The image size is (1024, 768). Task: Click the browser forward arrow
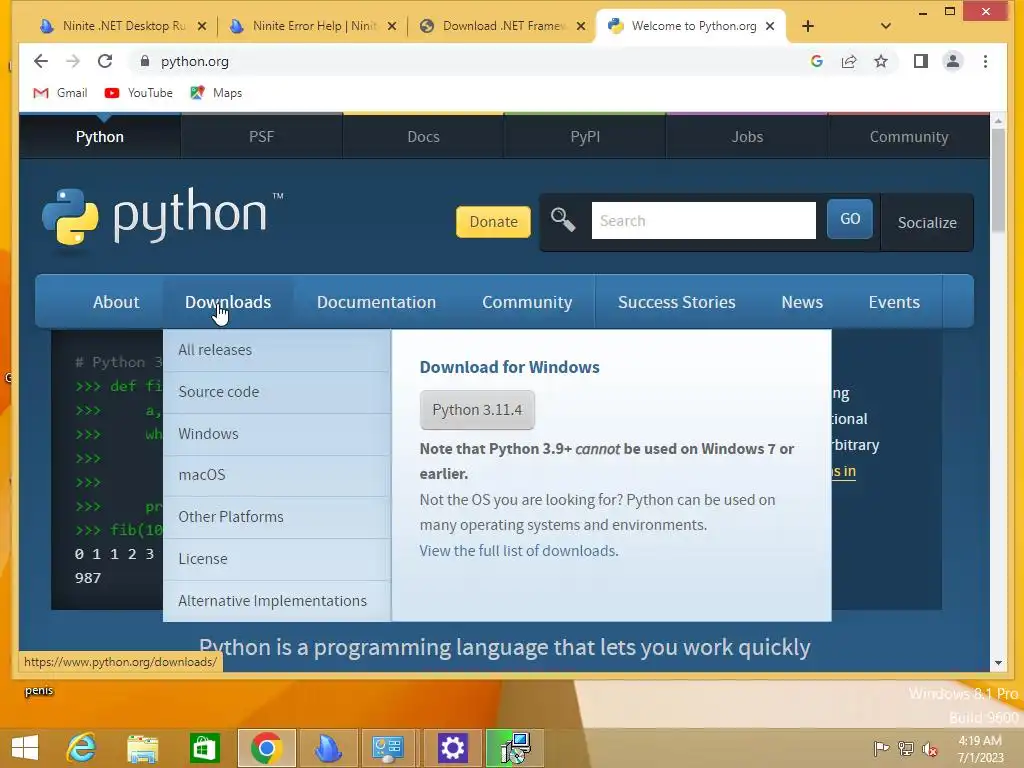pyautogui.click(x=72, y=61)
